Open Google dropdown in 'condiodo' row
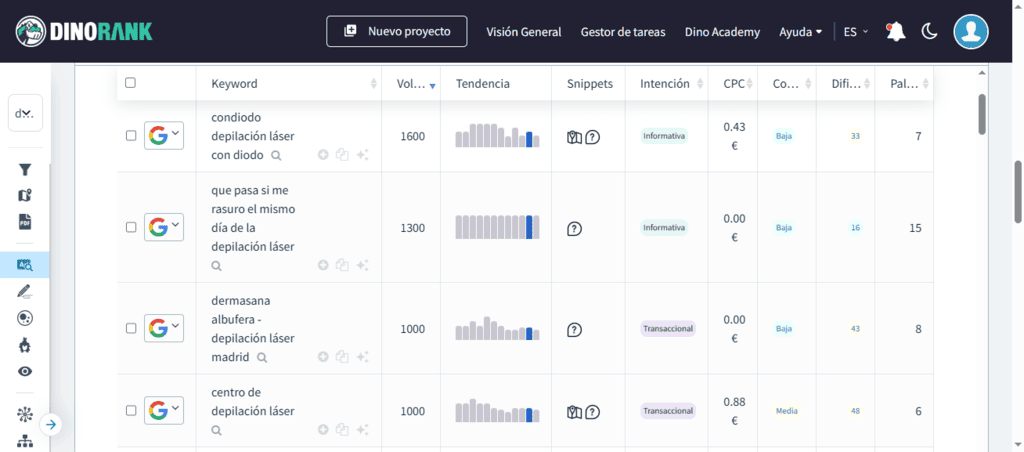Viewport: 1024px width, 452px height. pyautogui.click(x=164, y=136)
